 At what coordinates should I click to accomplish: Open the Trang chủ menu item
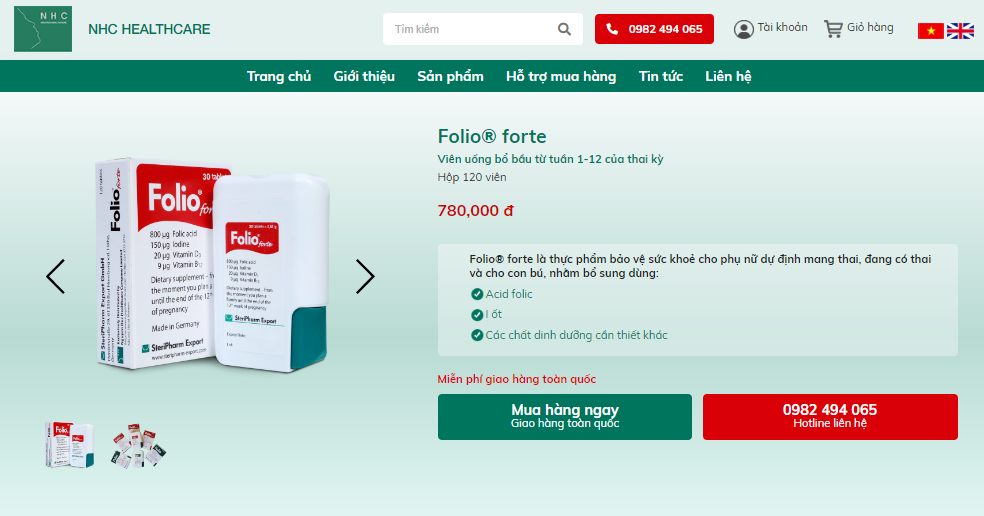coord(279,76)
